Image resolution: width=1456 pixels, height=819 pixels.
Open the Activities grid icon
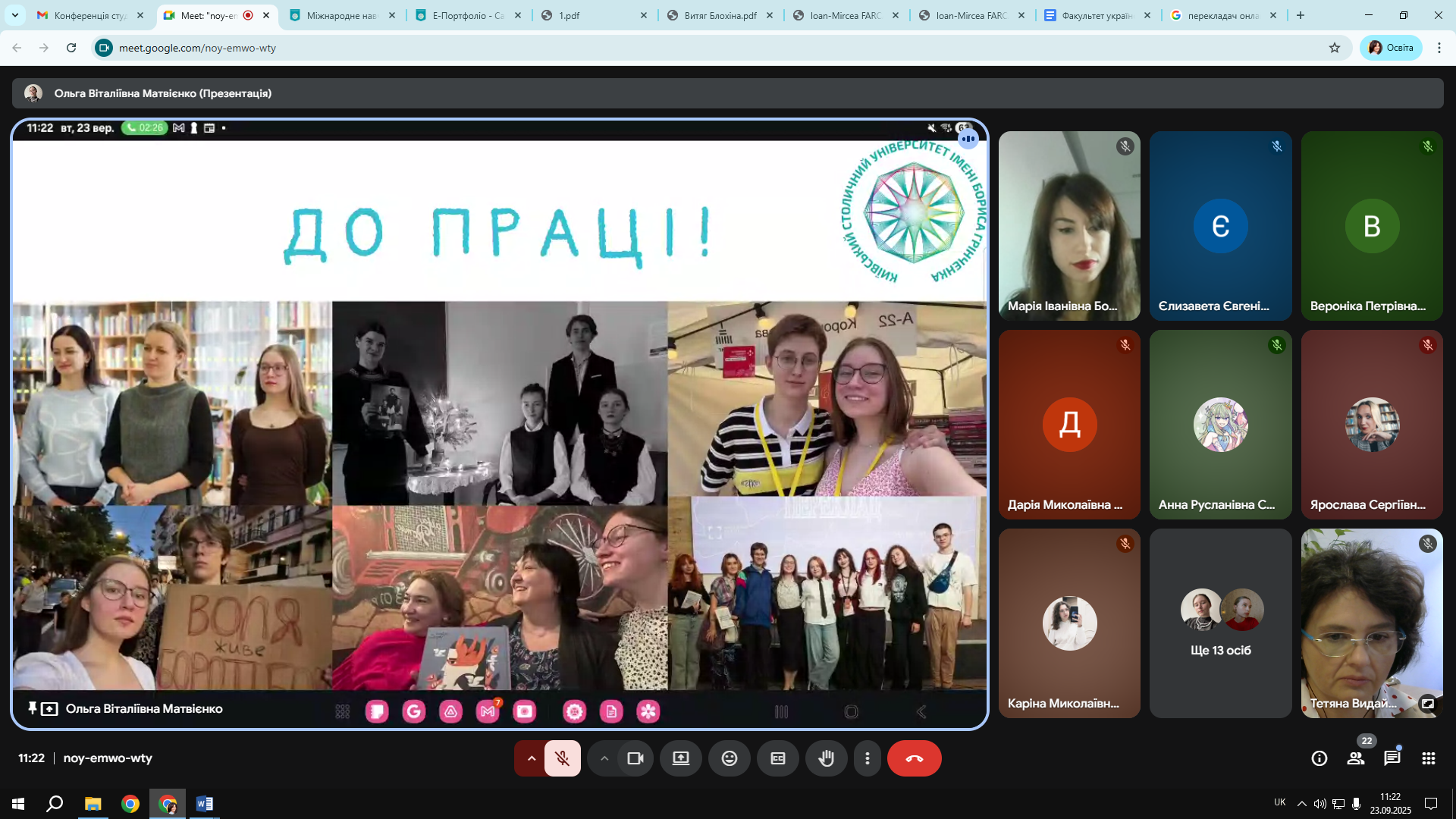[x=1428, y=758]
